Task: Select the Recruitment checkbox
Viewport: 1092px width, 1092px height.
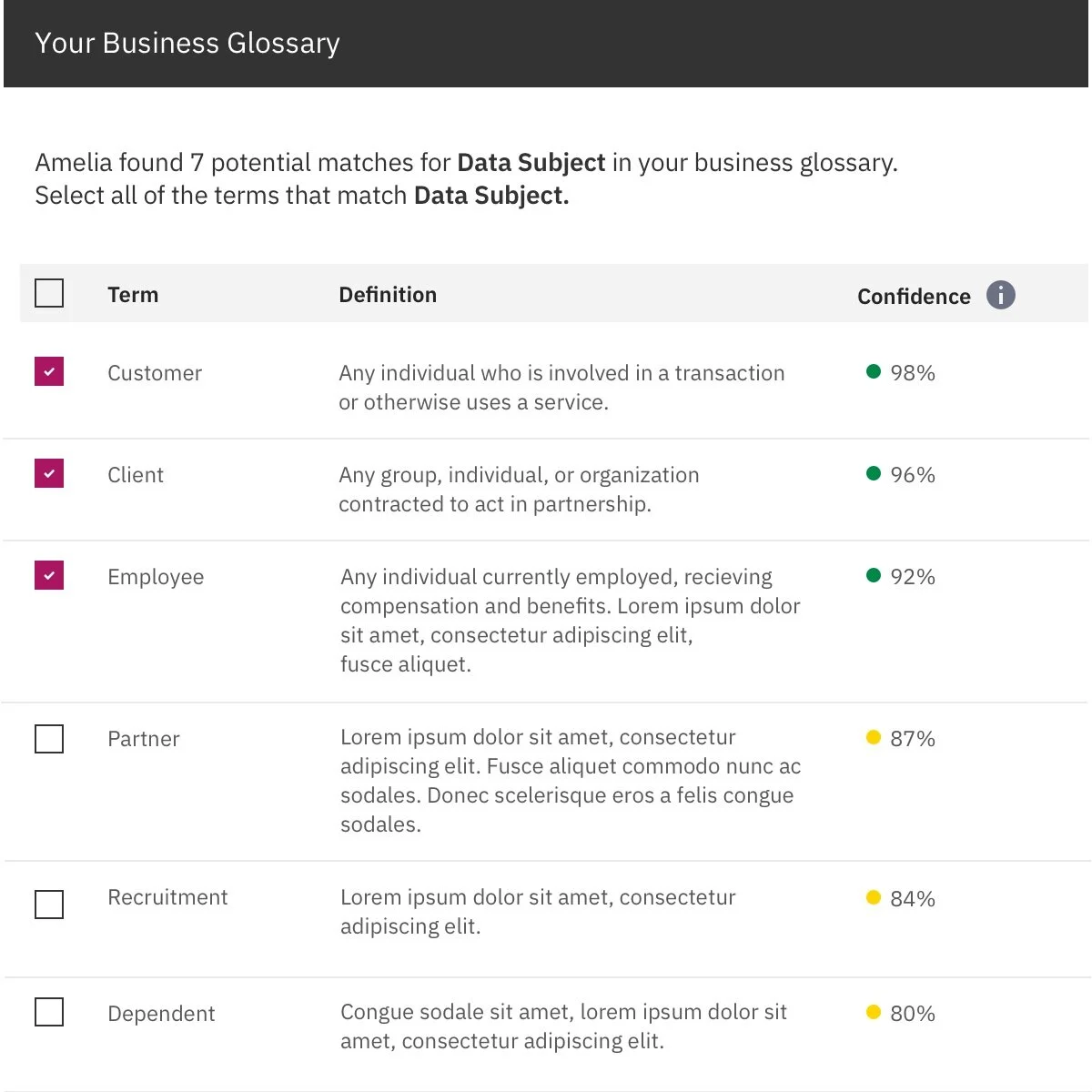Action: click(49, 905)
